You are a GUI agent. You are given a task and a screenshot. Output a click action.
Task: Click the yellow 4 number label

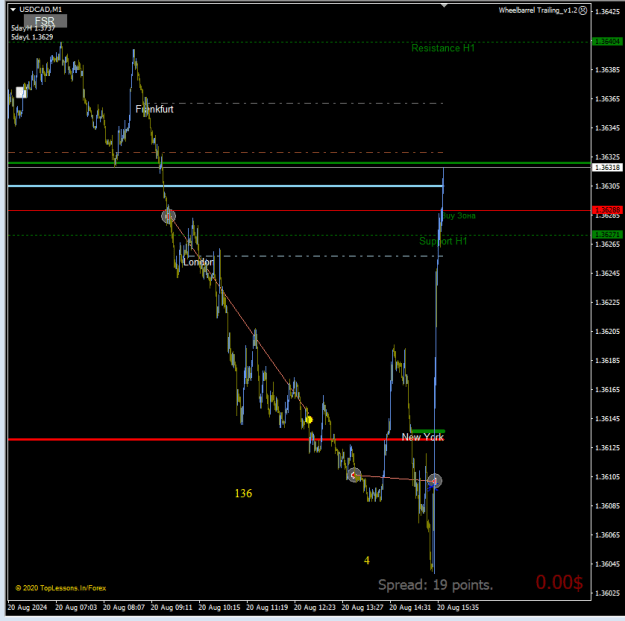pyautogui.click(x=367, y=560)
